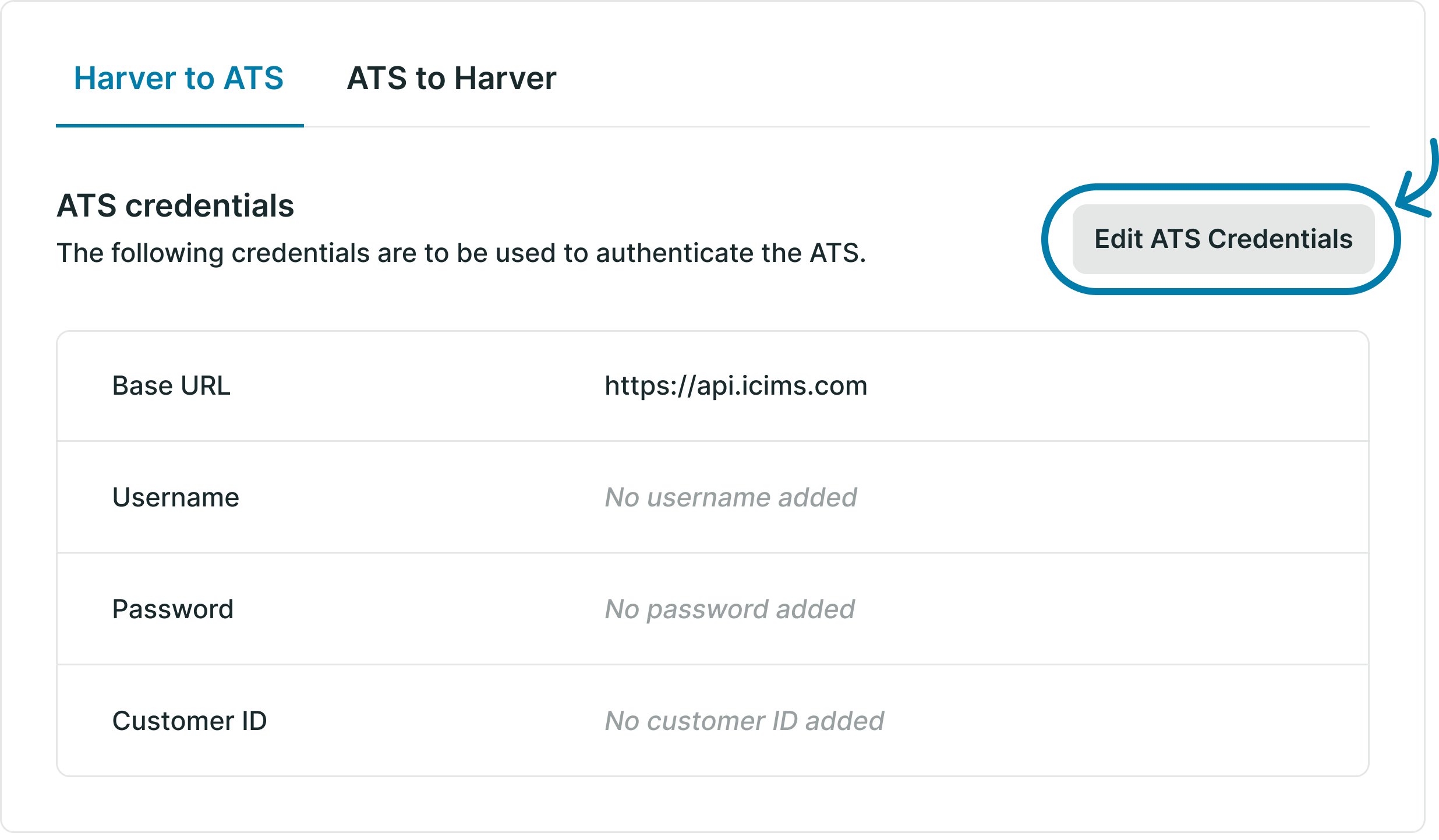Click the Base URL row label

click(172, 385)
